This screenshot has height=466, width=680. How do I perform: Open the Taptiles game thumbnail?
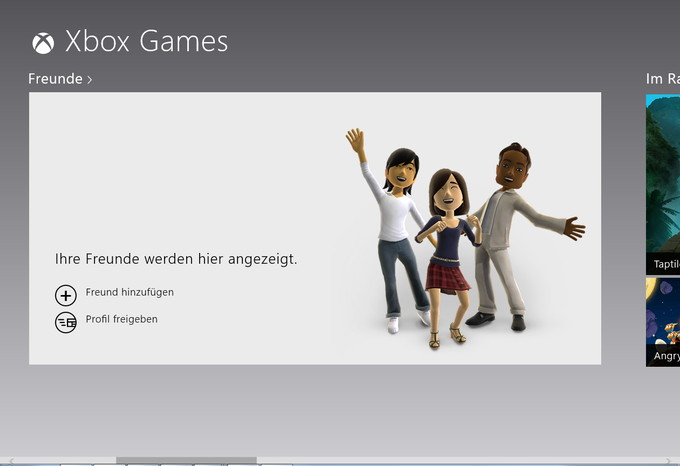tap(663, 185)
